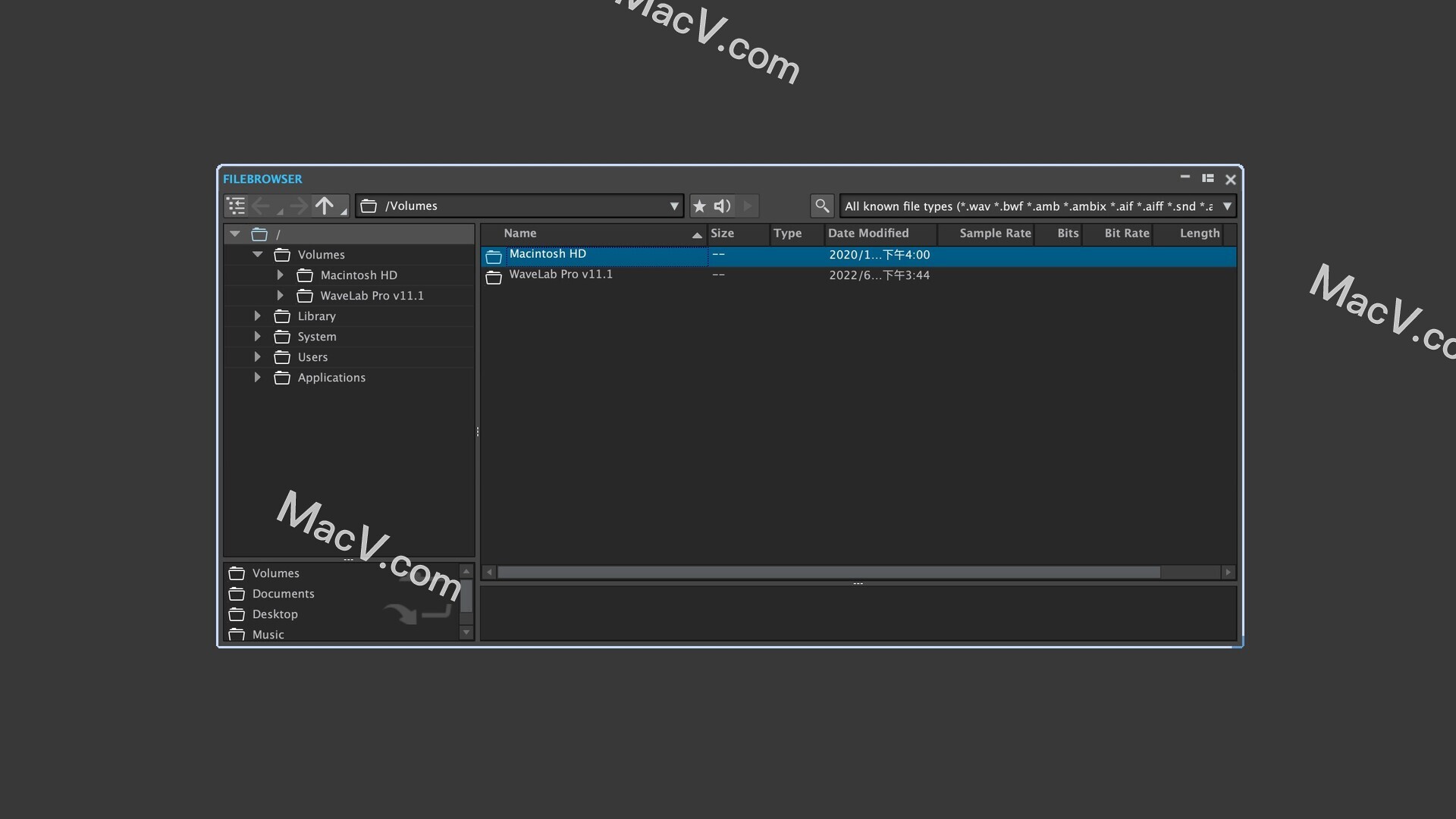
Task: Sort by Date Modified column header
Action: (881, 234)
